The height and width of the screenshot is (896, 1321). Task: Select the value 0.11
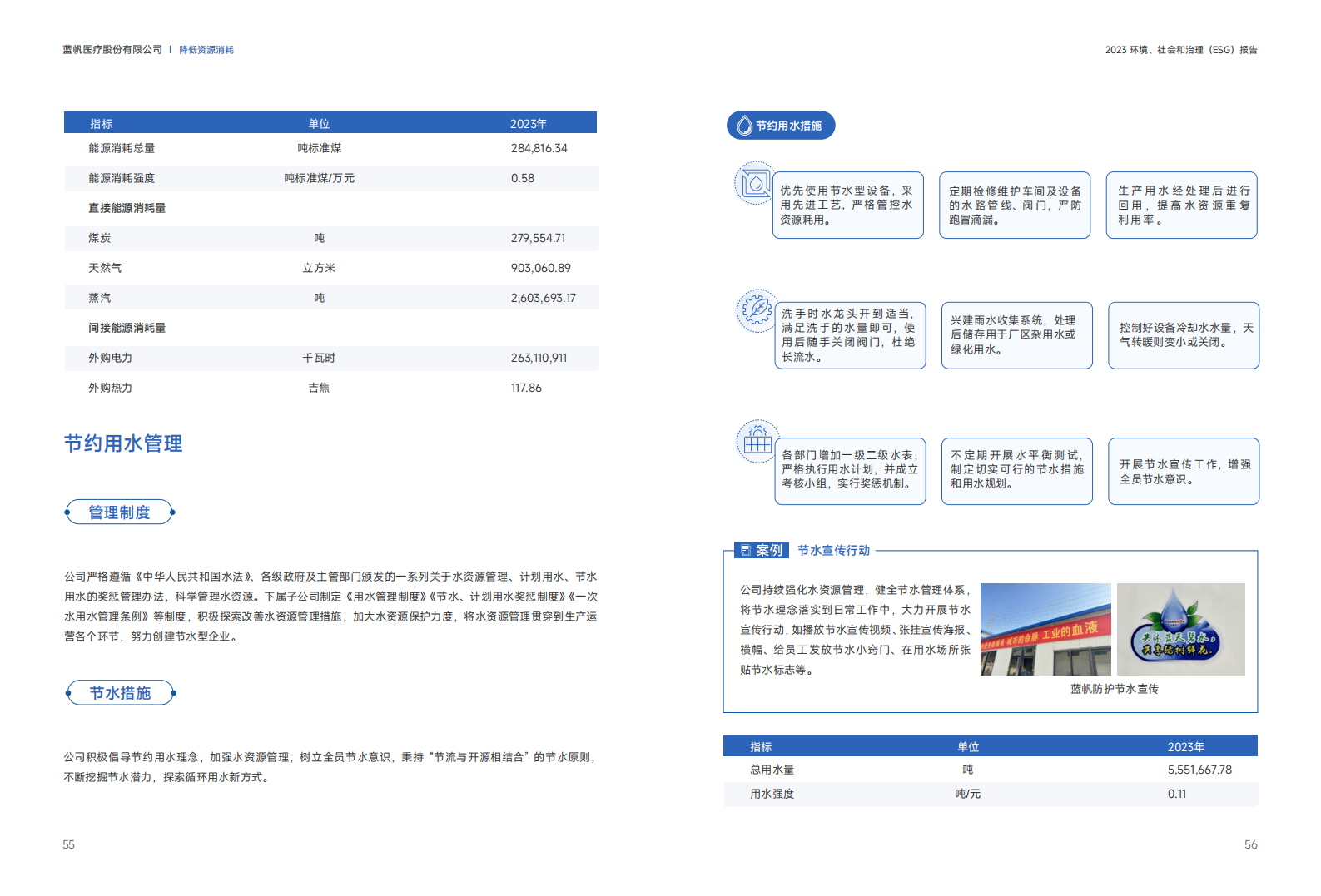click(1177, 794)
